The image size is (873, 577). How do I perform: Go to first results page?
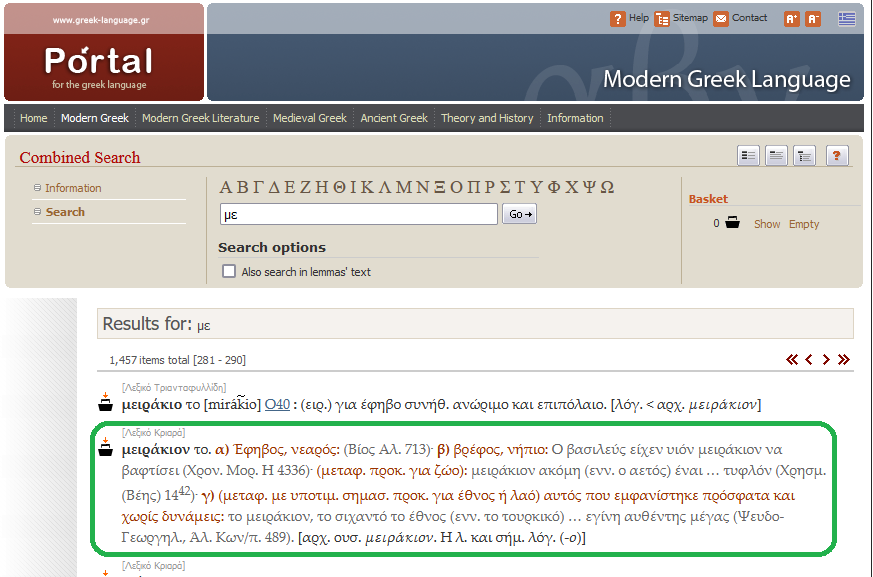(792, 360)
